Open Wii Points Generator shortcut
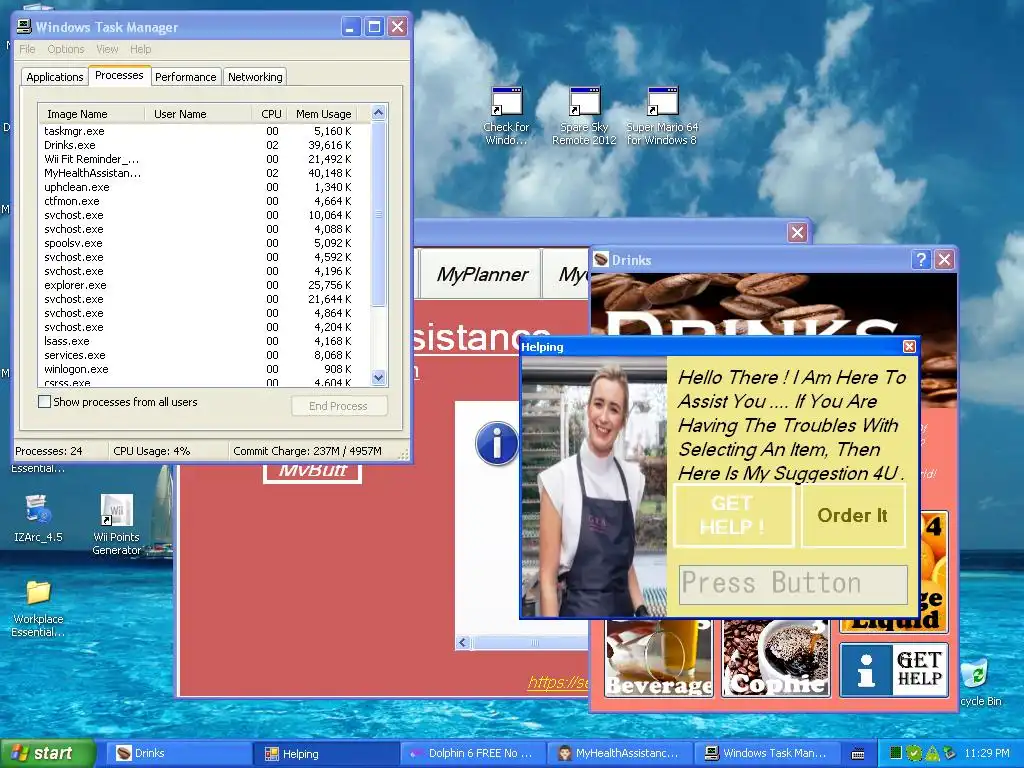 click(x=116, y=525)
